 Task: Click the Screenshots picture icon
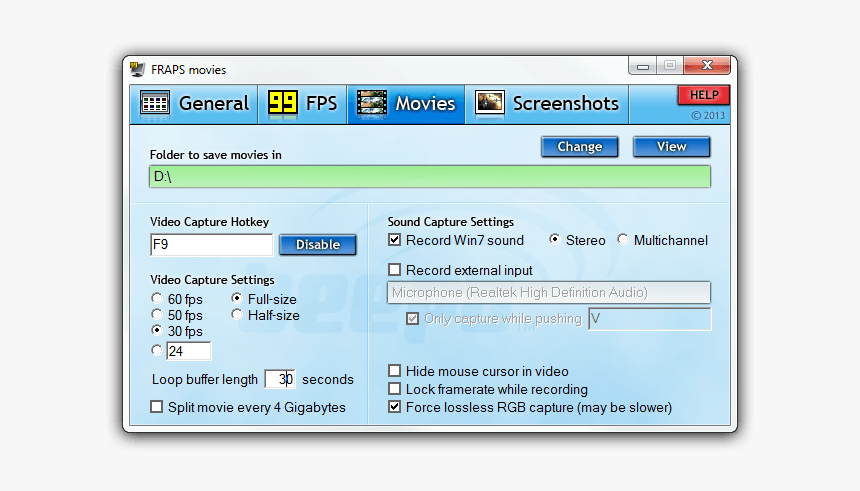(x=489, y=103)
